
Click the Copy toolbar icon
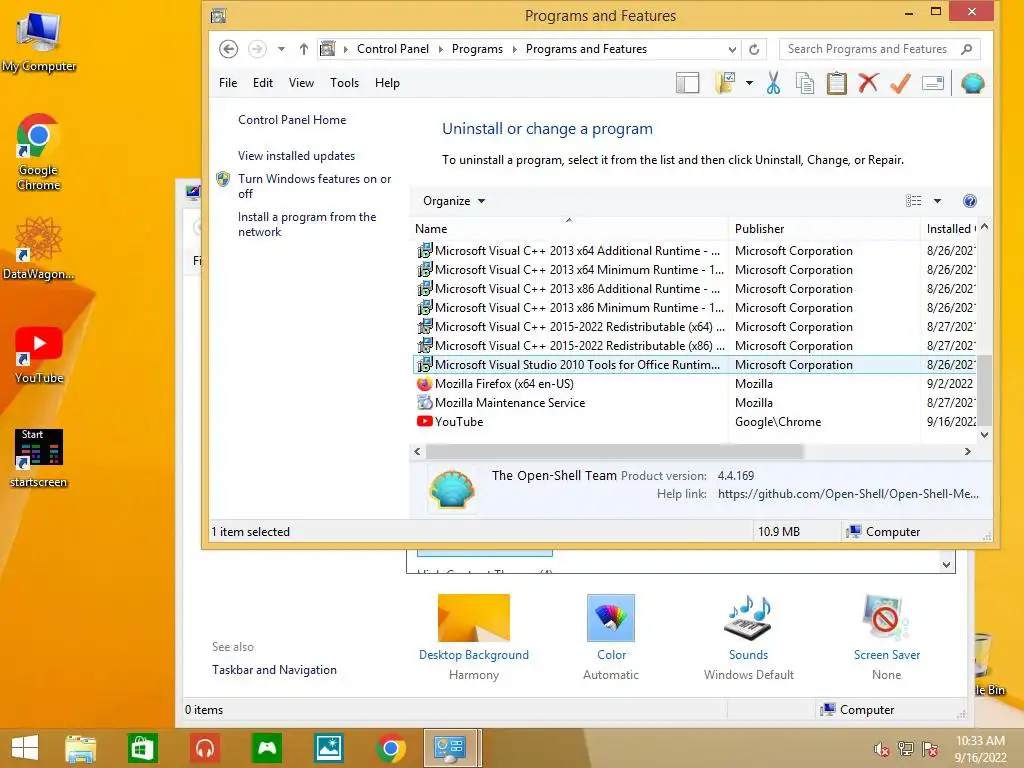pos(805,84)
